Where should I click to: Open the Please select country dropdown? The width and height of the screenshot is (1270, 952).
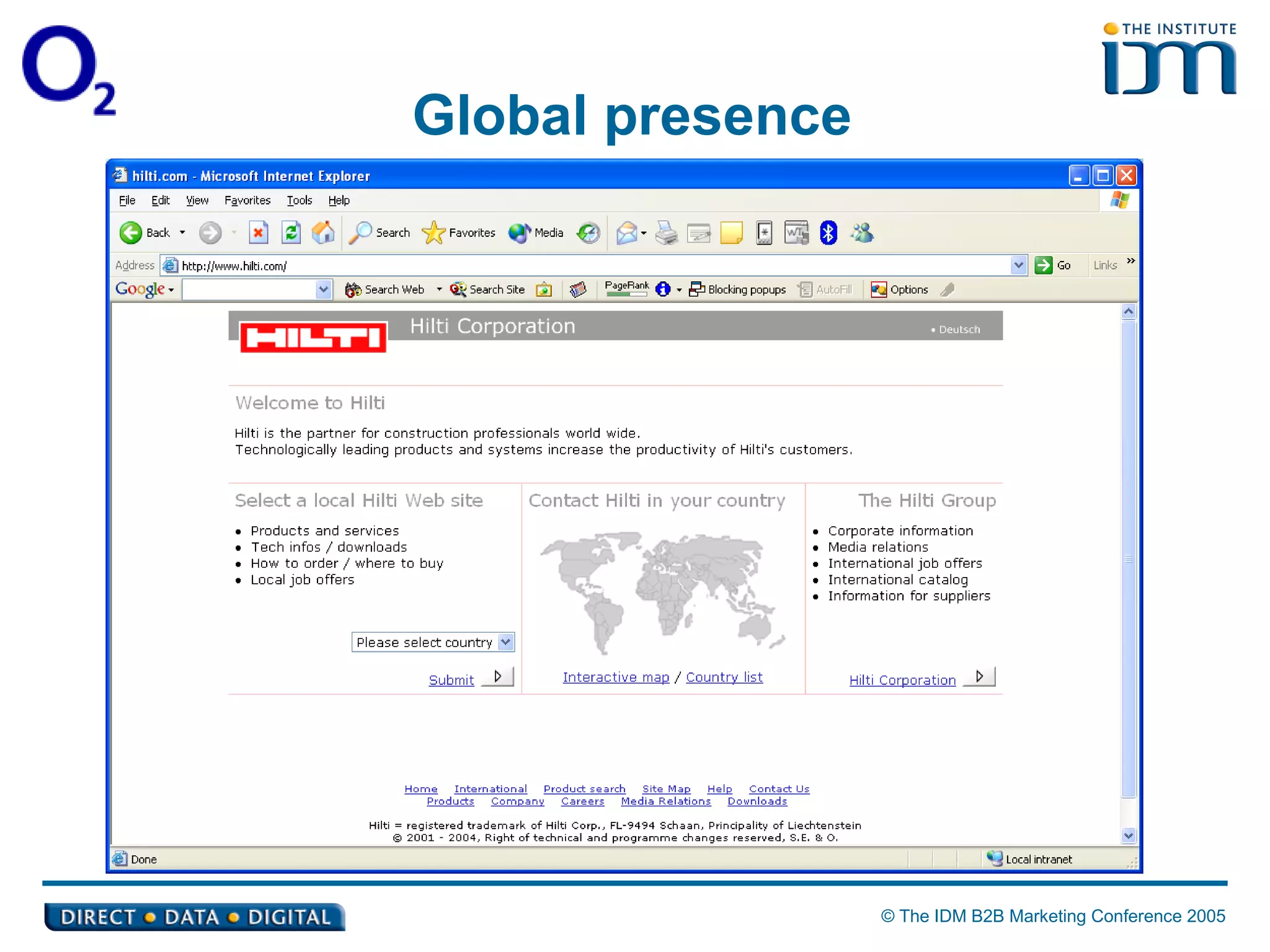point(433,642)
